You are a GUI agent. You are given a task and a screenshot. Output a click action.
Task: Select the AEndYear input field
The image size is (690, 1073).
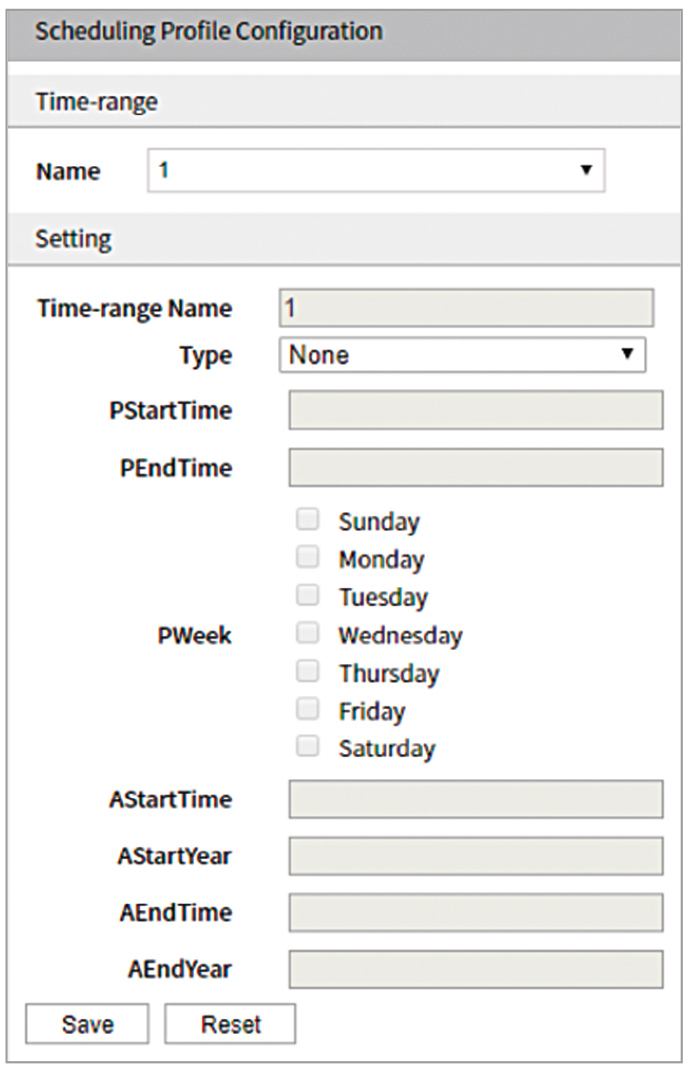[475, 969]
